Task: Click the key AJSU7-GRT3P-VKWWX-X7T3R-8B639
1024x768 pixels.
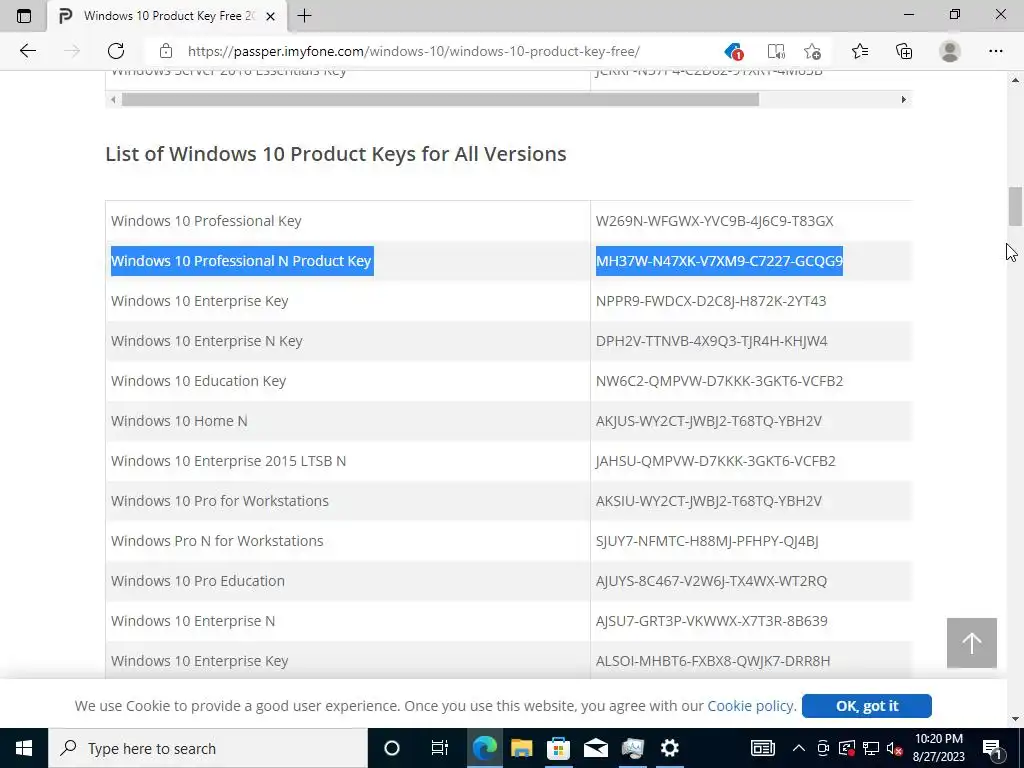Action: (x=711, y=620)
